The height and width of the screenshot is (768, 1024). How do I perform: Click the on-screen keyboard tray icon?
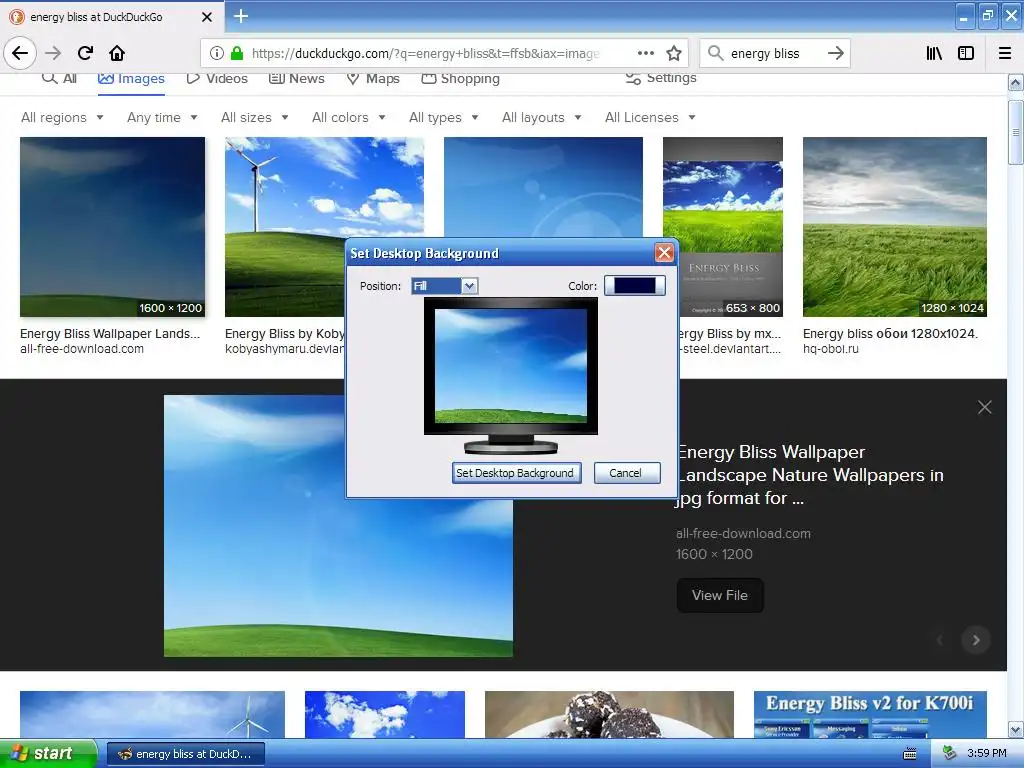click(910, 754)
